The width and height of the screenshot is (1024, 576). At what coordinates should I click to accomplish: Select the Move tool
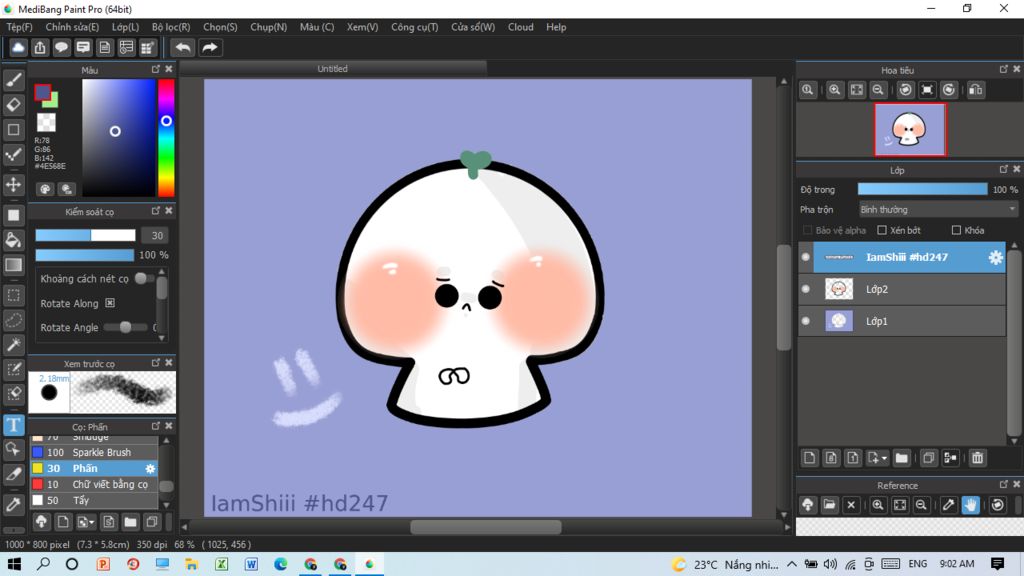point(14,185)
